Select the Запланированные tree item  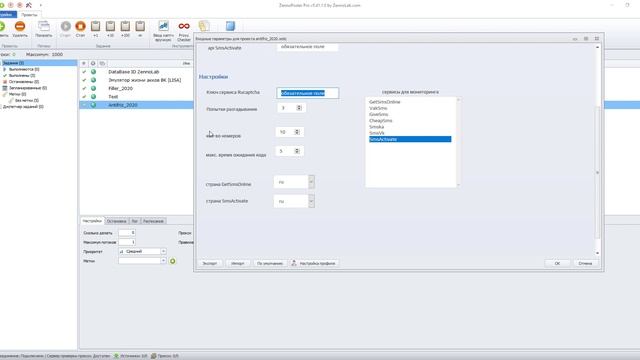(x=28, y=88)
